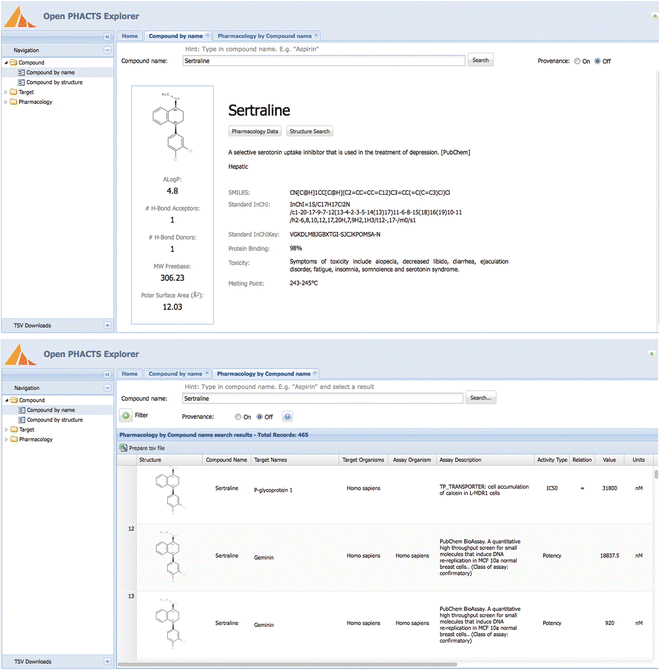Expand top TSV Downloads with plus icon
The image size is (660, 670).
pyautogui.click(x=107, y=325)
